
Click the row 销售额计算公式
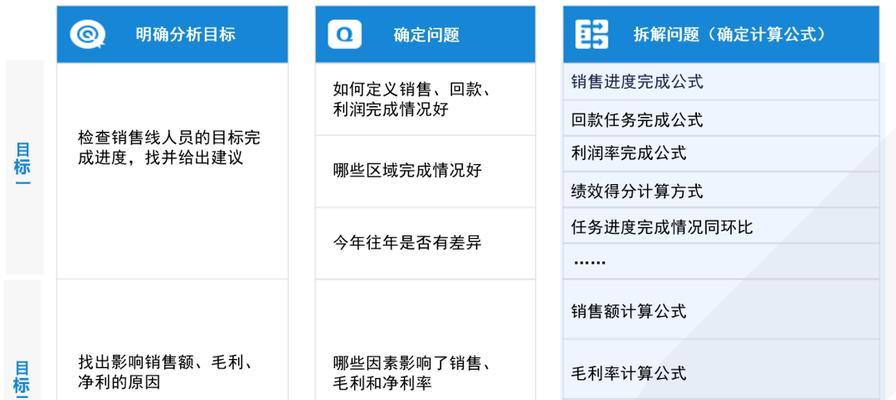pyautogui.click(x=721, y=309)
